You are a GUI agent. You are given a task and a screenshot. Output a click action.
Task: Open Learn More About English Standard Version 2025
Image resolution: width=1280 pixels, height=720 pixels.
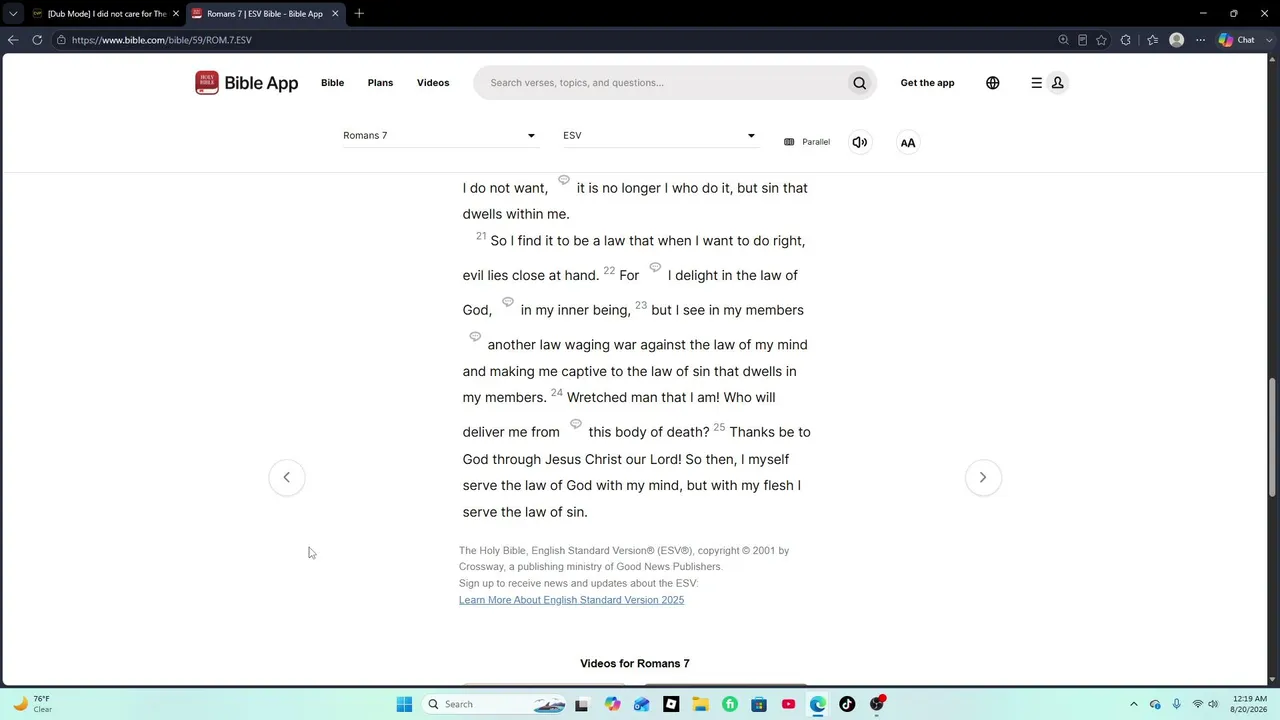(x=571, y=600)
